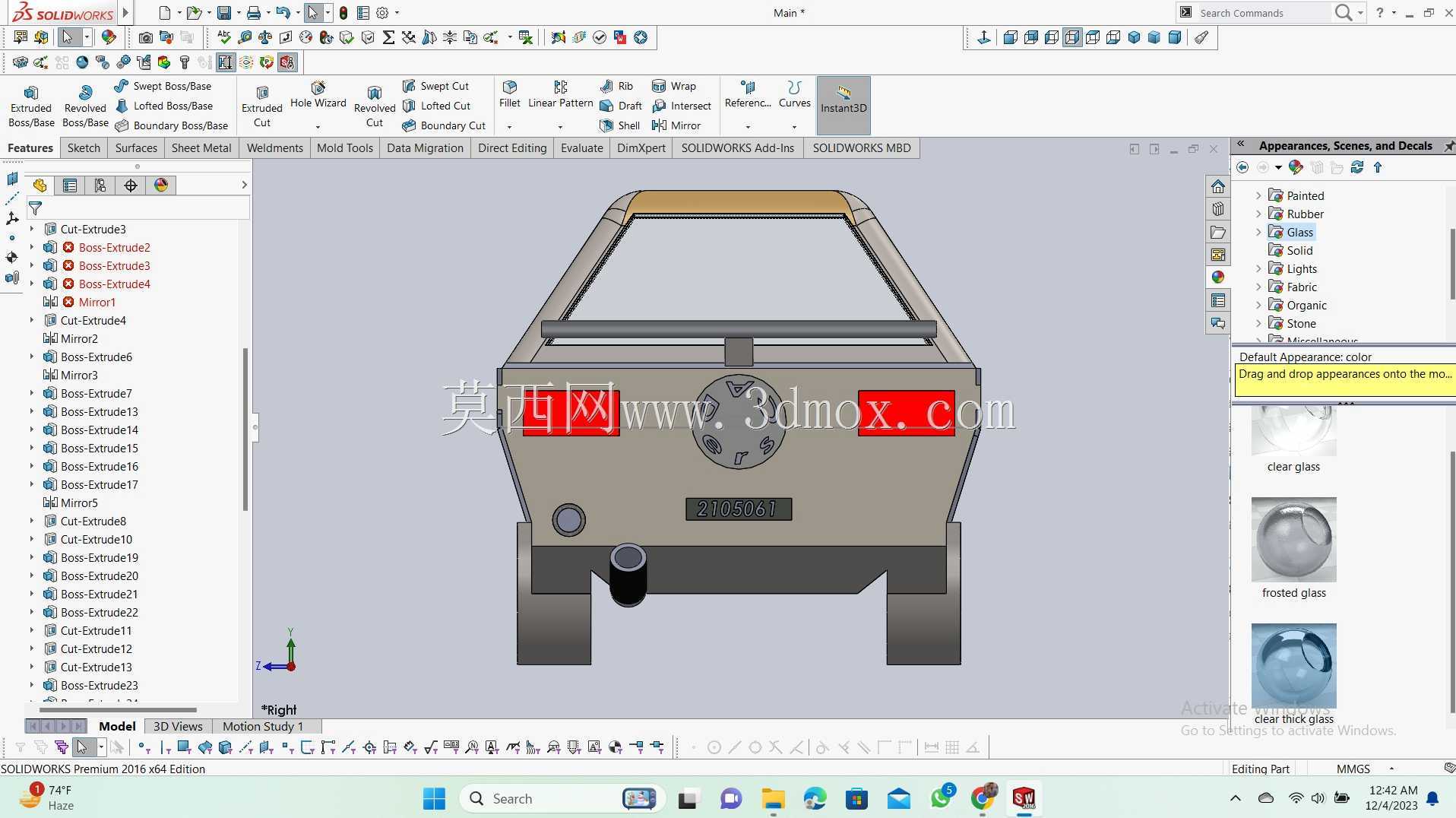Choose the Wrap feature tool
Screen dimensions: 1456x818
pos(674,86)
